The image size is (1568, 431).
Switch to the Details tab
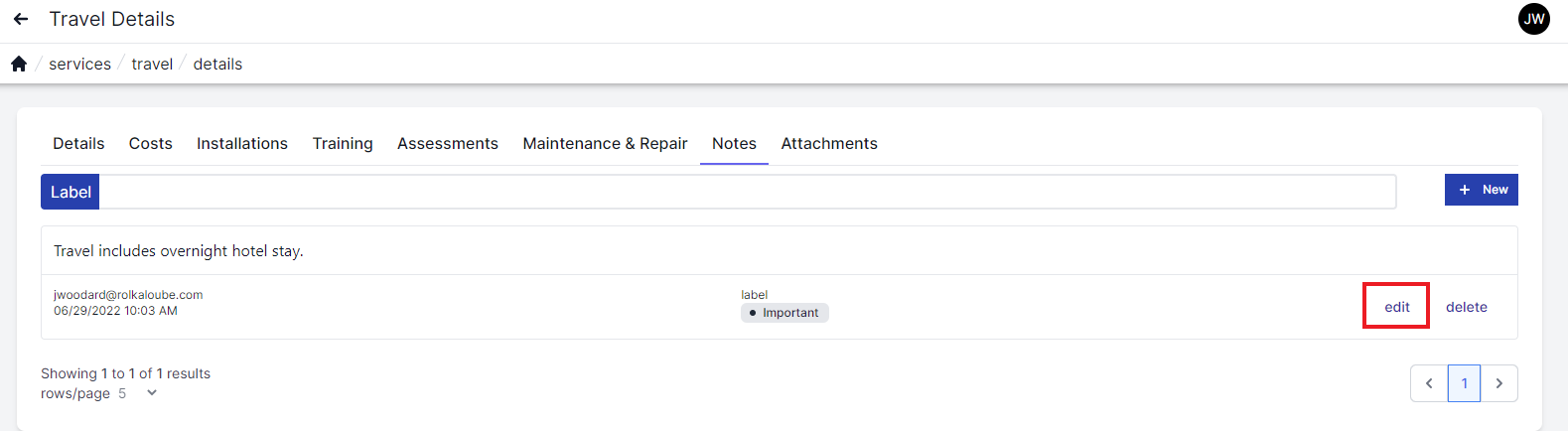click(78, 144)
